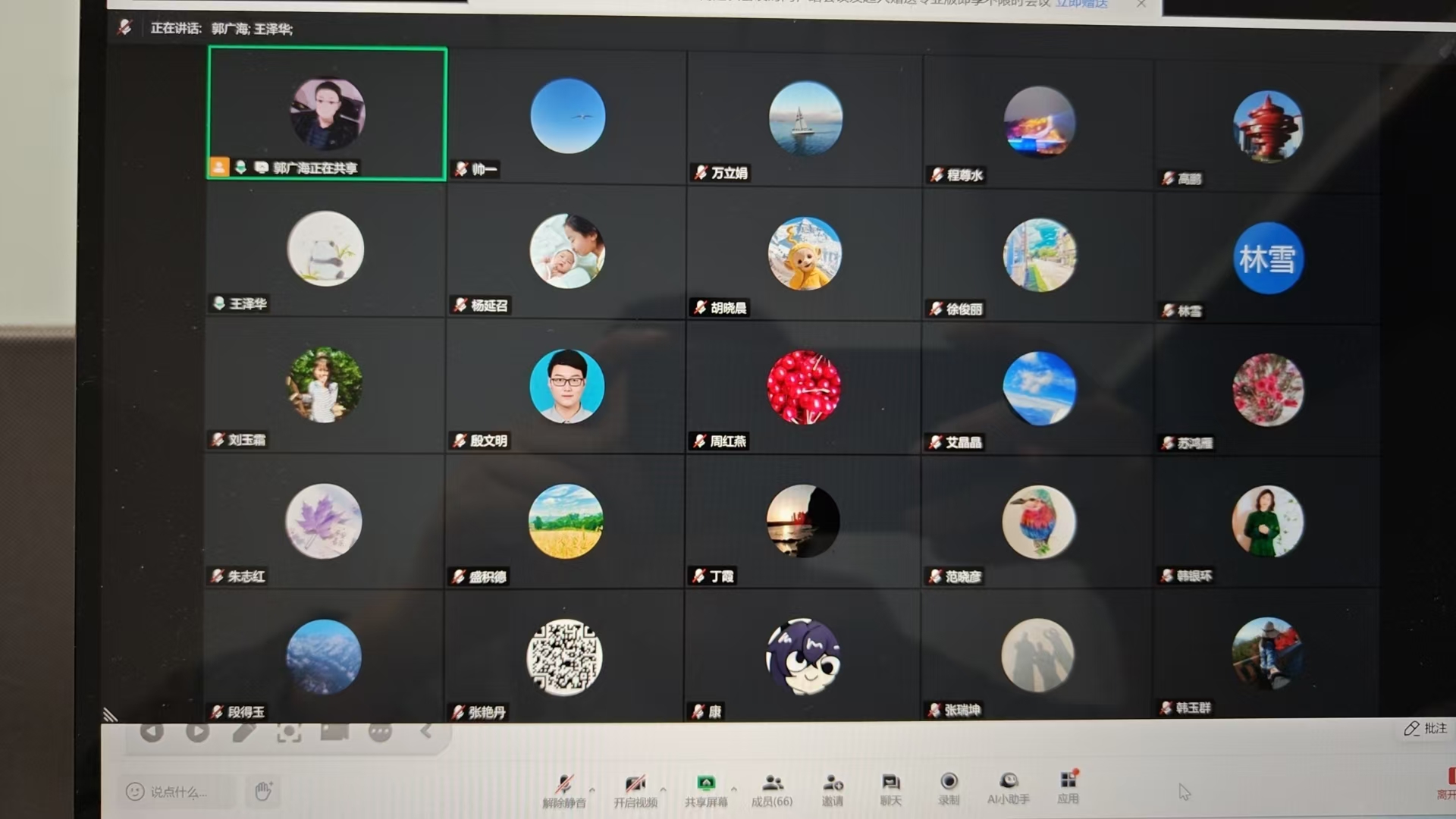Image resolution: width=1456 pixels, height=819 pixels.
Task: Select 郭广海 sharing participant tile
Action: tap(328, 114)
